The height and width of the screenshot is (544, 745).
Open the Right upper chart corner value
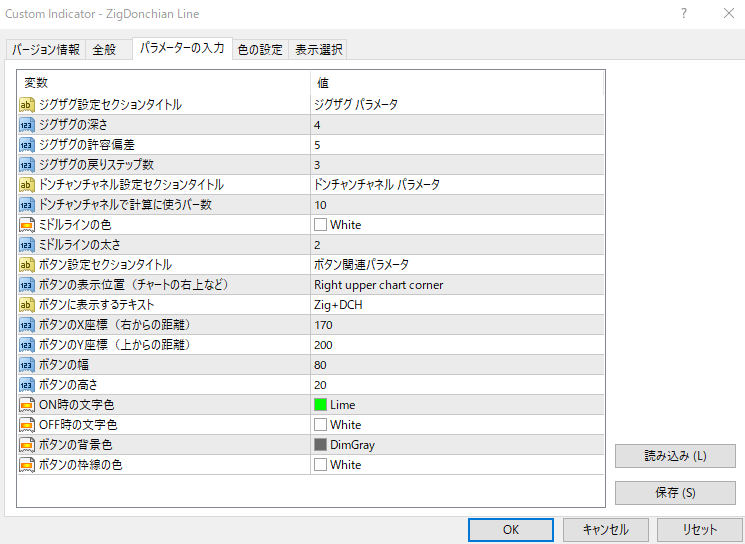point(378,285)
